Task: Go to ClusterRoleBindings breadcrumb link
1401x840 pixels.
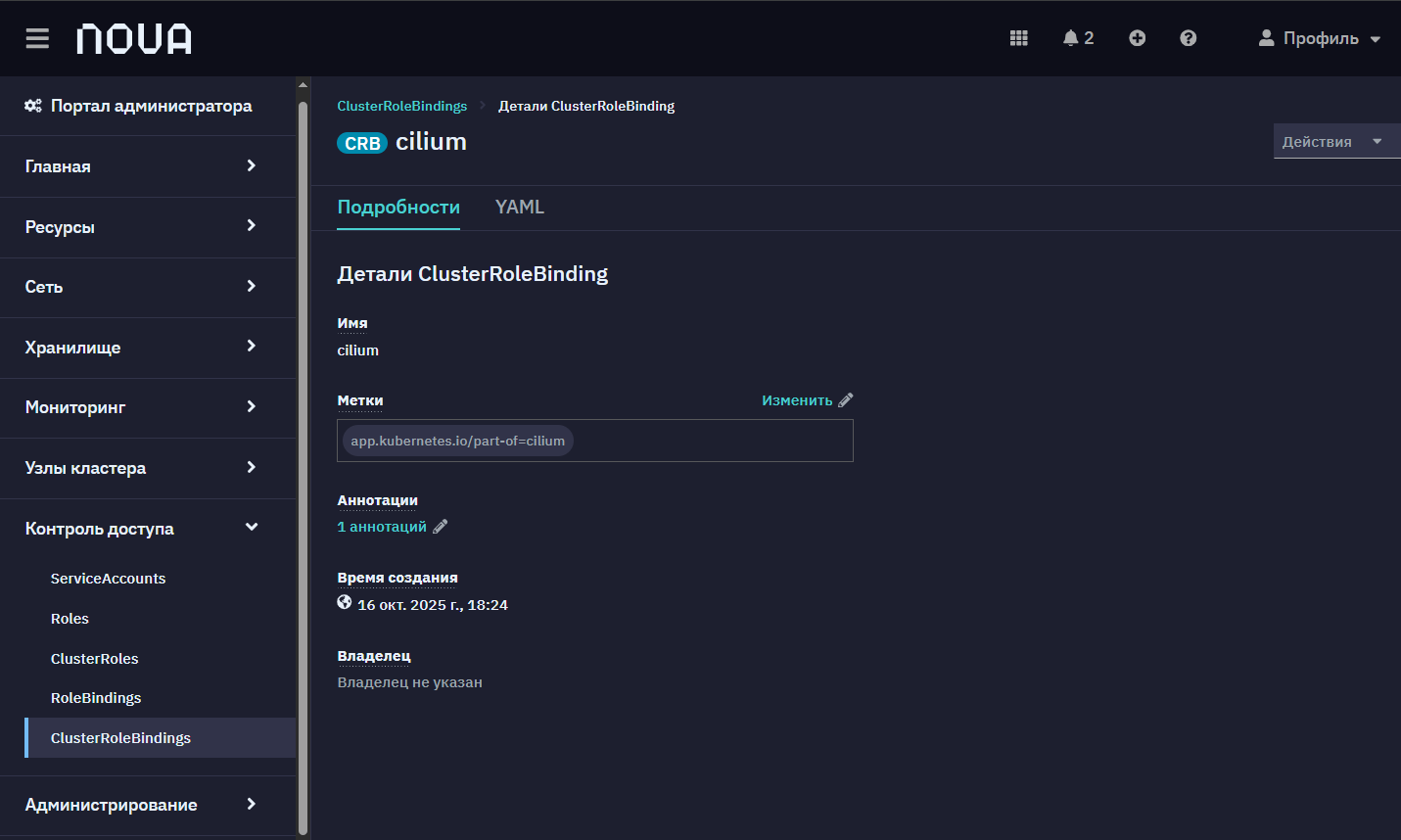Action: 402,106
